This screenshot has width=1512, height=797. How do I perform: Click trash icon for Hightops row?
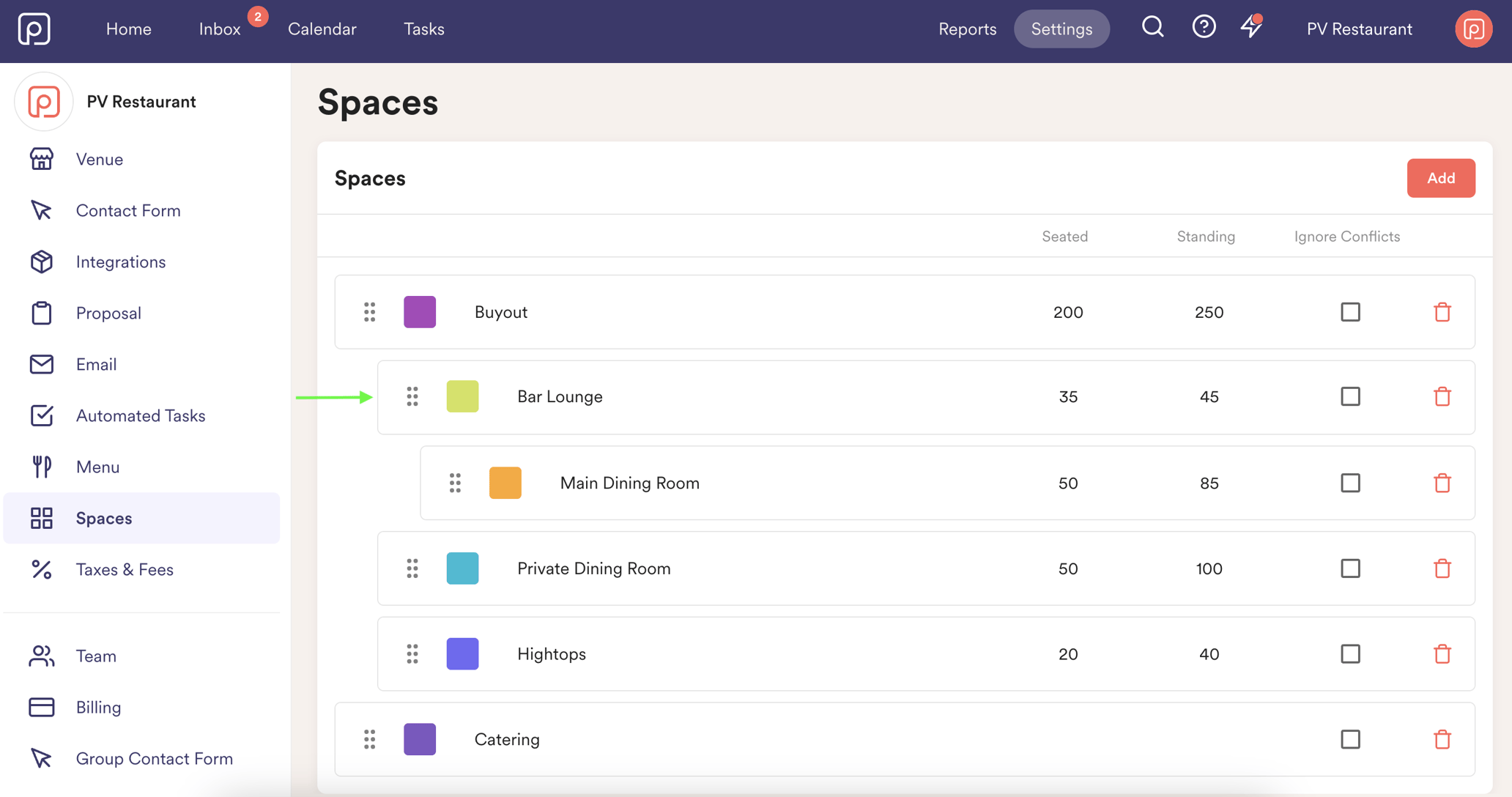pyautogui.click(x=1442, y=653)
